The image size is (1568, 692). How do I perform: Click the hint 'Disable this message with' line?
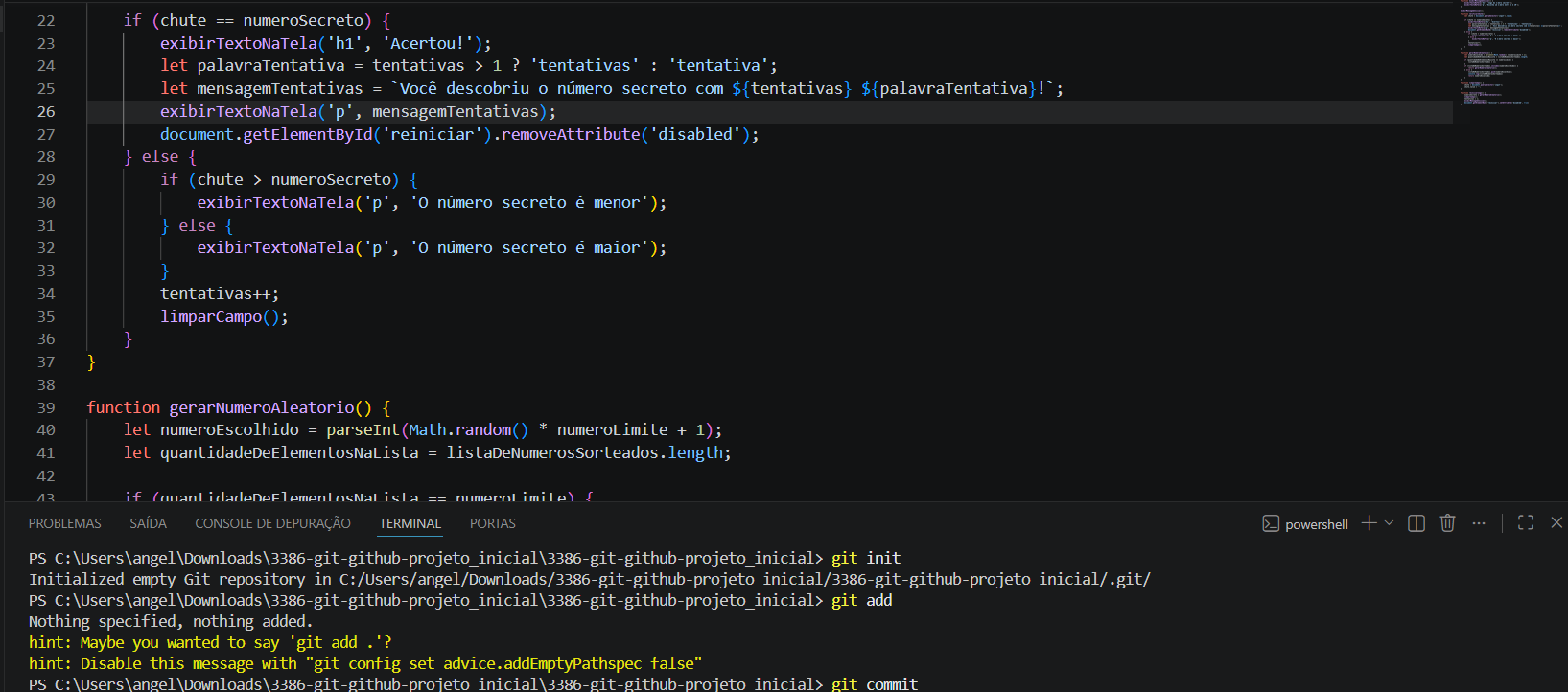pos(365,663)
